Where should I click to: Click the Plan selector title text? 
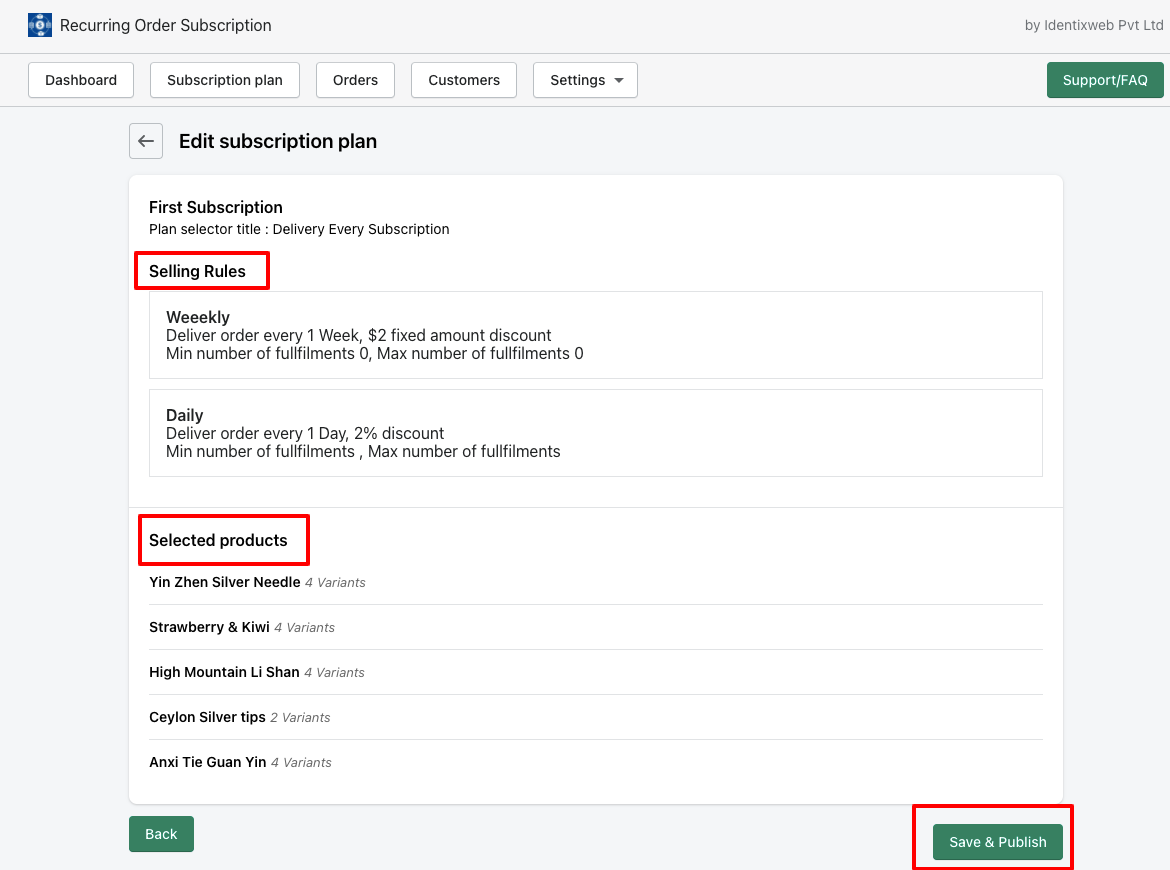pyautogui.click(x=299, y=229)
